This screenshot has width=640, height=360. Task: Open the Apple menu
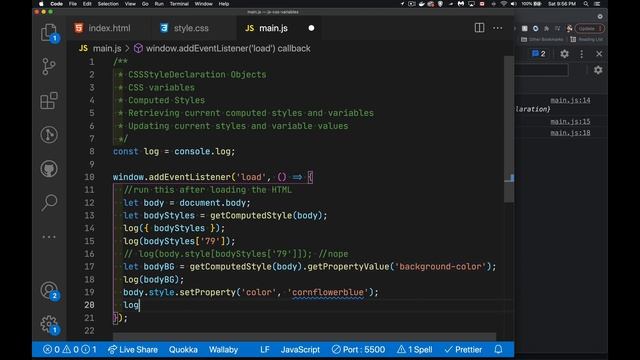[41, 4]
